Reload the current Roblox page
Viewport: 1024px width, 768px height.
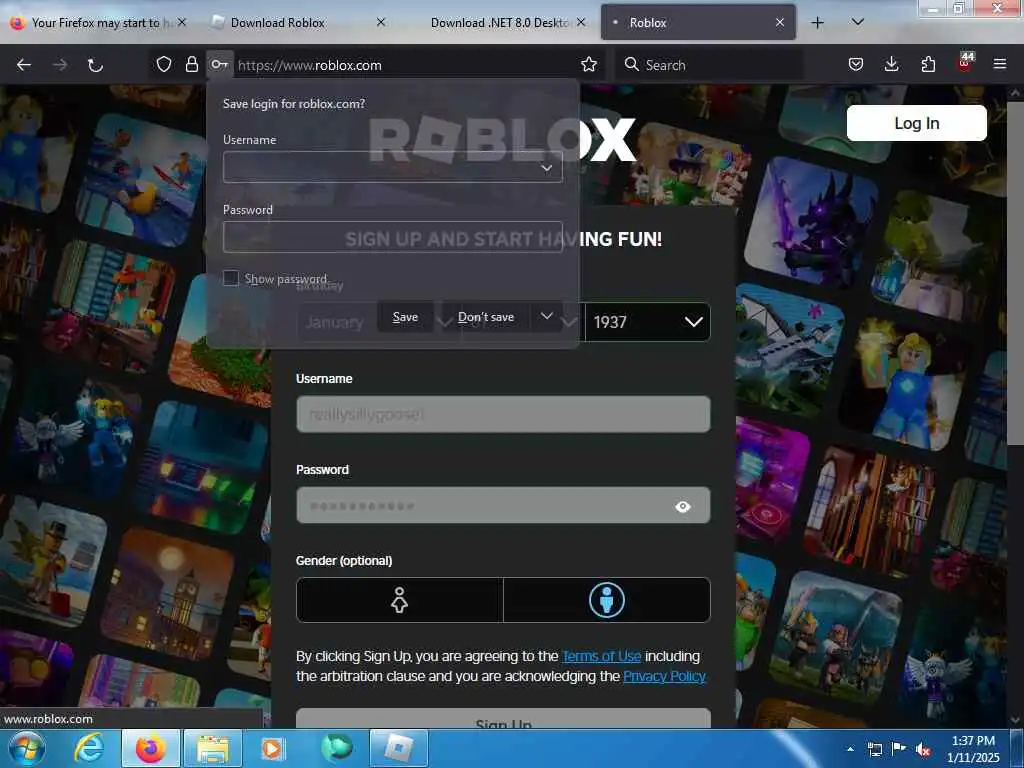pyautogui.click(x=95, y=65)
